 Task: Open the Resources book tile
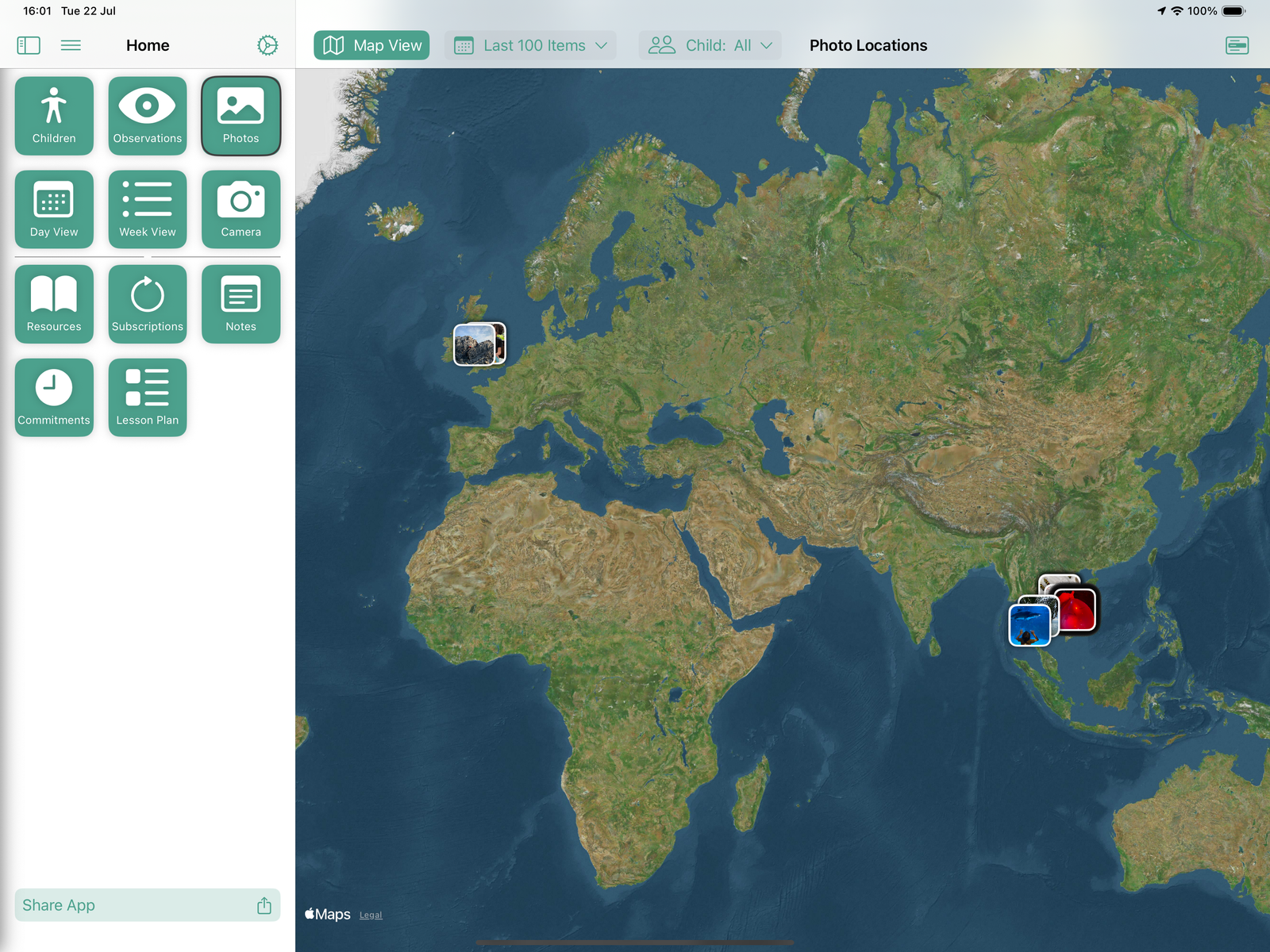[x=54, y=304]
